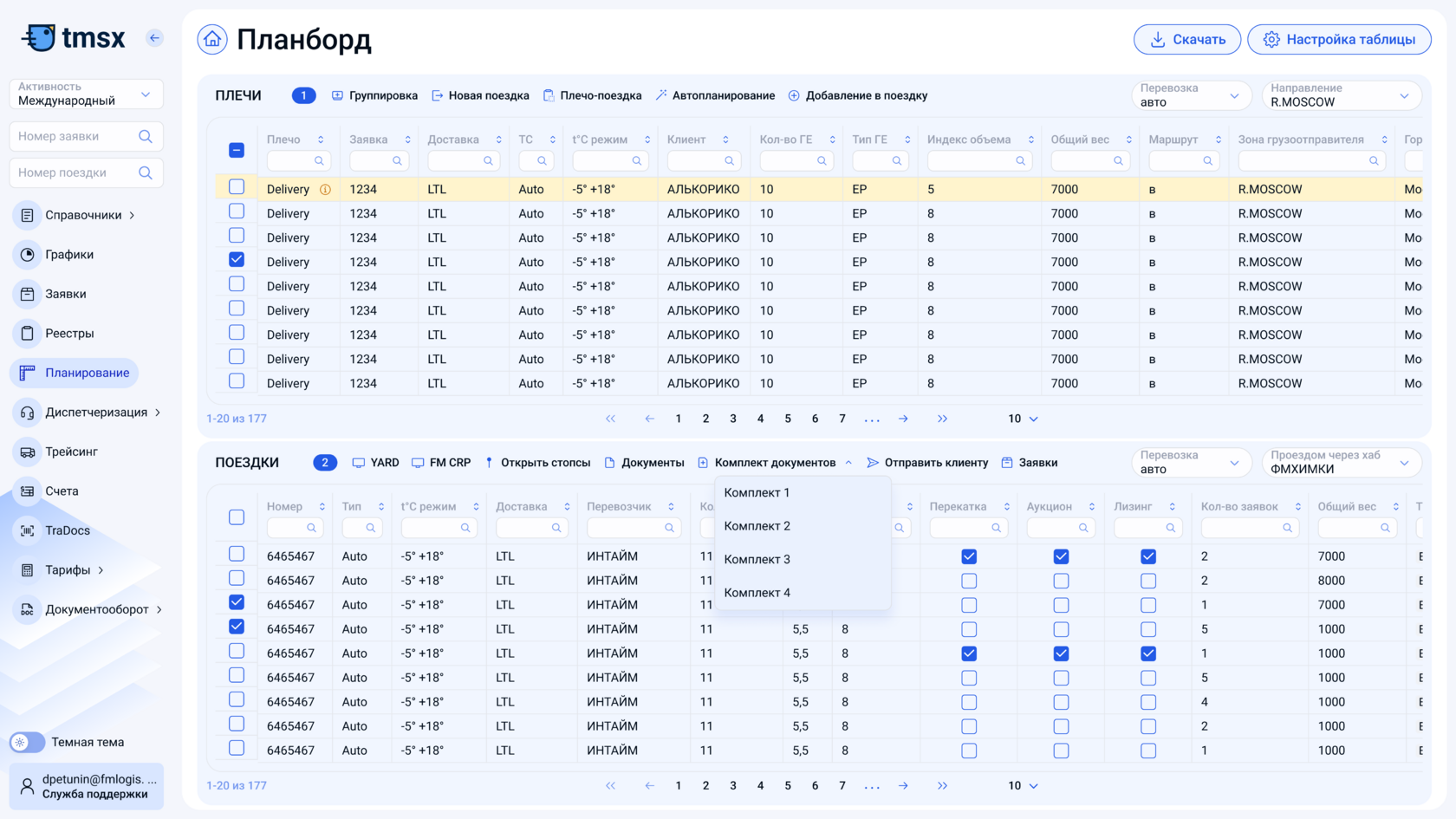Toggle the Перекатка checkbox in first trip row
Image resolution: width=1456 pixels, height=819 pixels.
[x=969, y=556]
